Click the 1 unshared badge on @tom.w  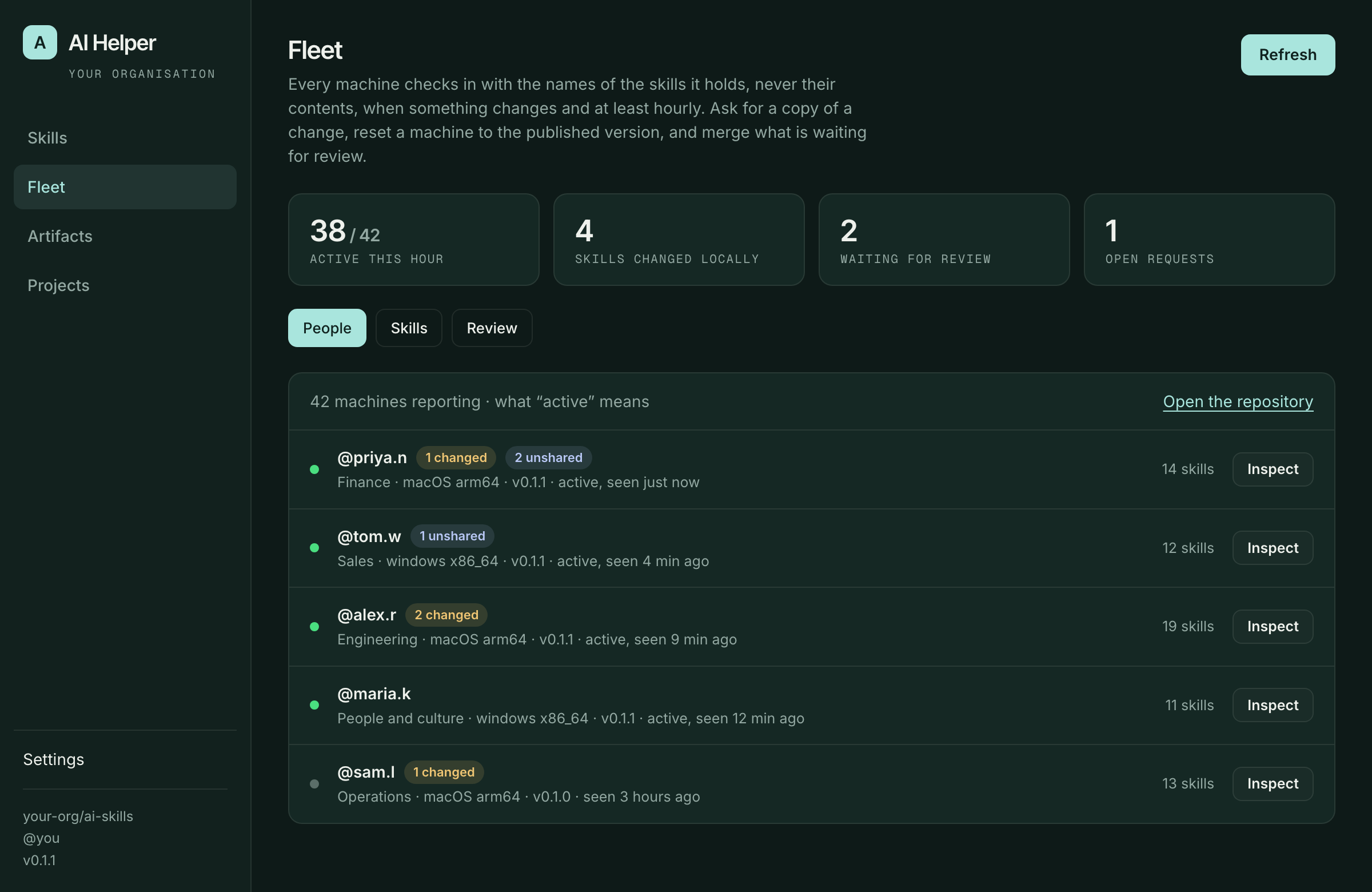click(x=452, y=536)
